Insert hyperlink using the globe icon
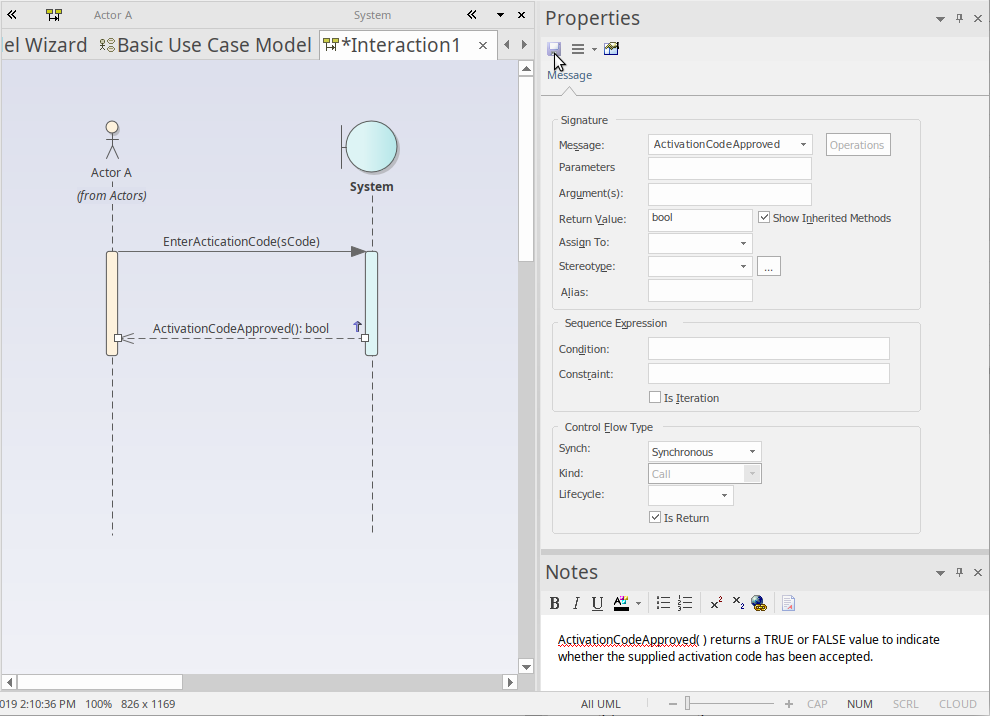This screenshot has width=990, height=716. pos(759,603)
